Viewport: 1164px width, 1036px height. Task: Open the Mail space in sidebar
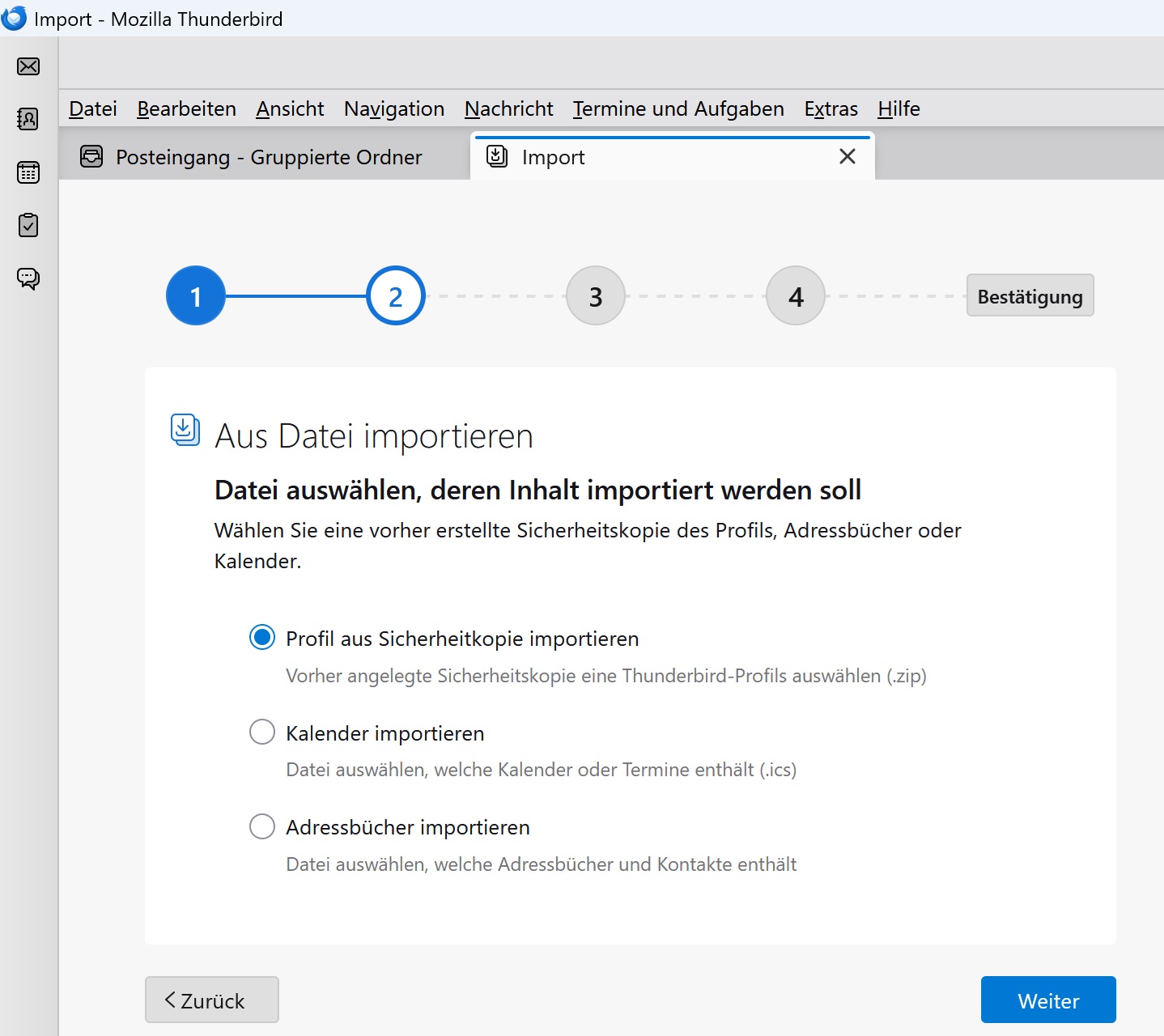tap(28, 66)
